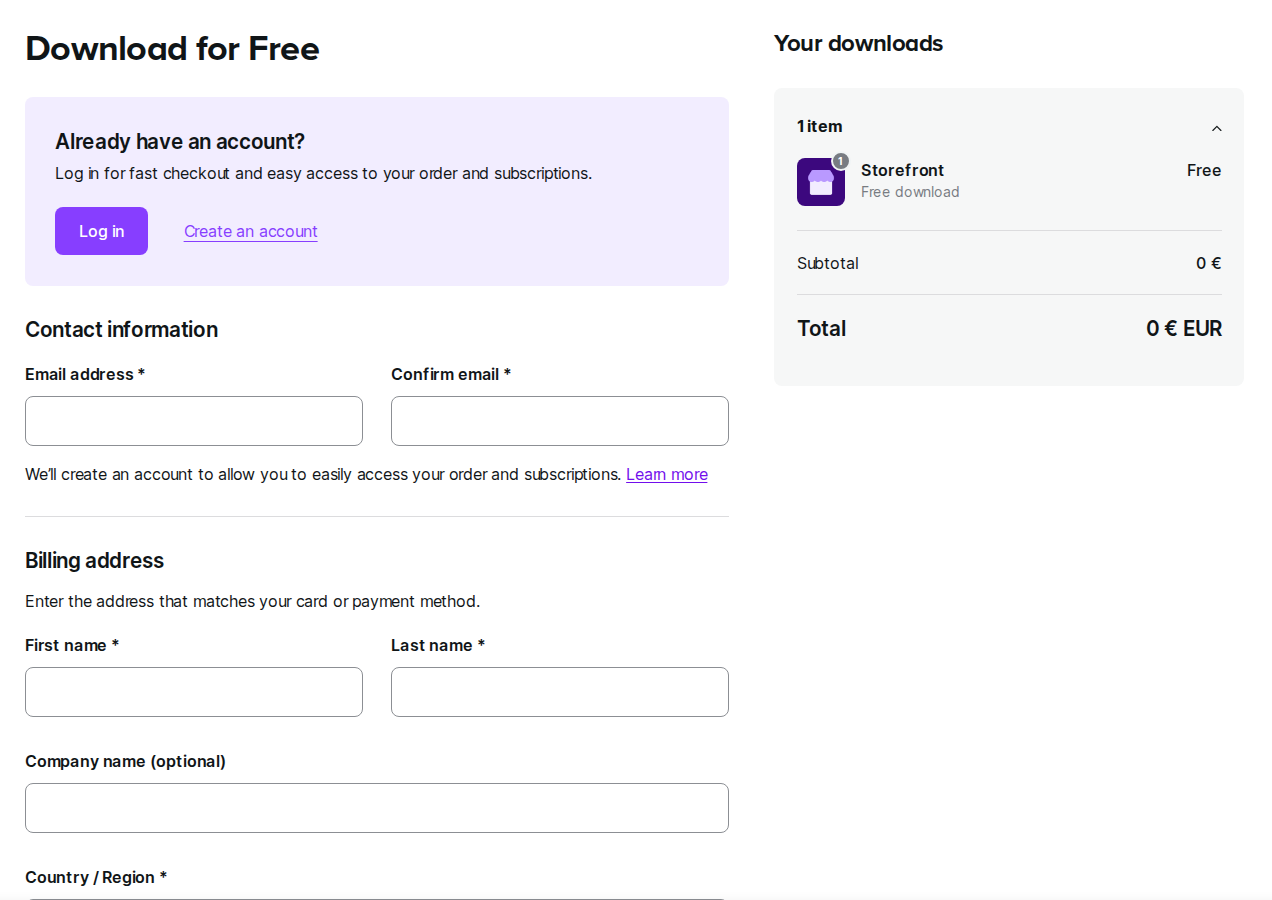Collapse the 1 item order summary chevron
This screenshot has width=1272, height=900.
point(1216,128)
